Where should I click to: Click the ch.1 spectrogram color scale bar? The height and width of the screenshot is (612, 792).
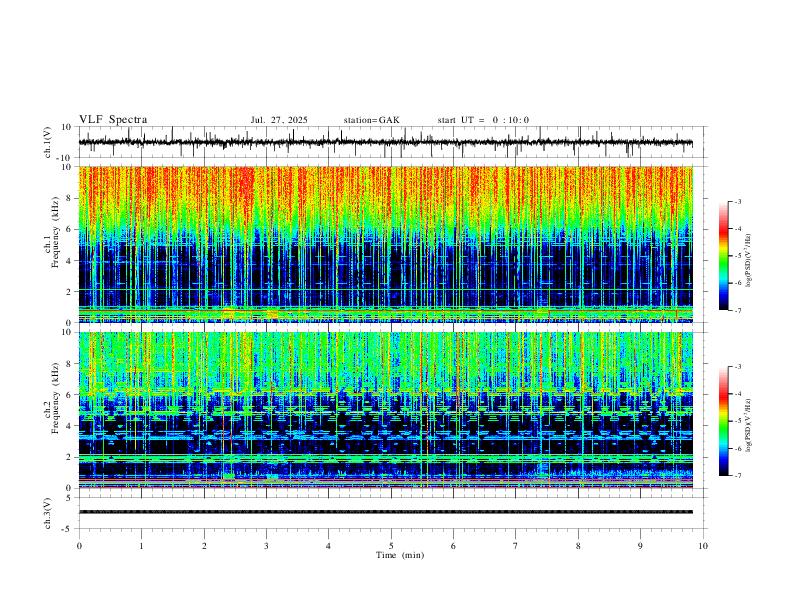pos(724,255)
